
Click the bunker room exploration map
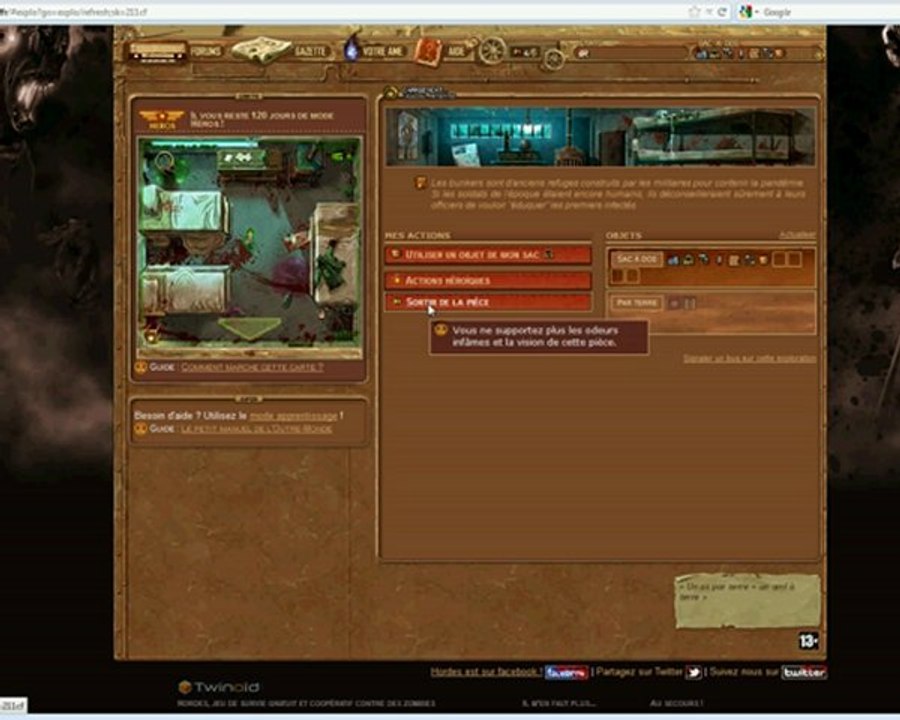tap(249, 247)
